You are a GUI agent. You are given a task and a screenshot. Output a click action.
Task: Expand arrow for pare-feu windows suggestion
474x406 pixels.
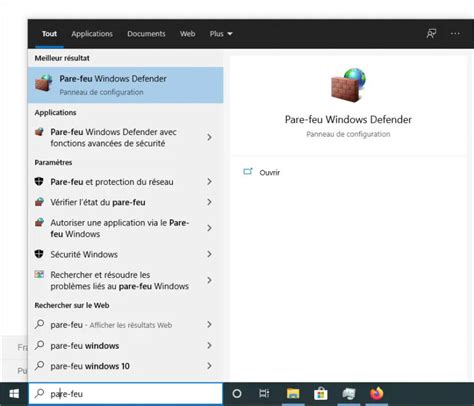(209, 345)
